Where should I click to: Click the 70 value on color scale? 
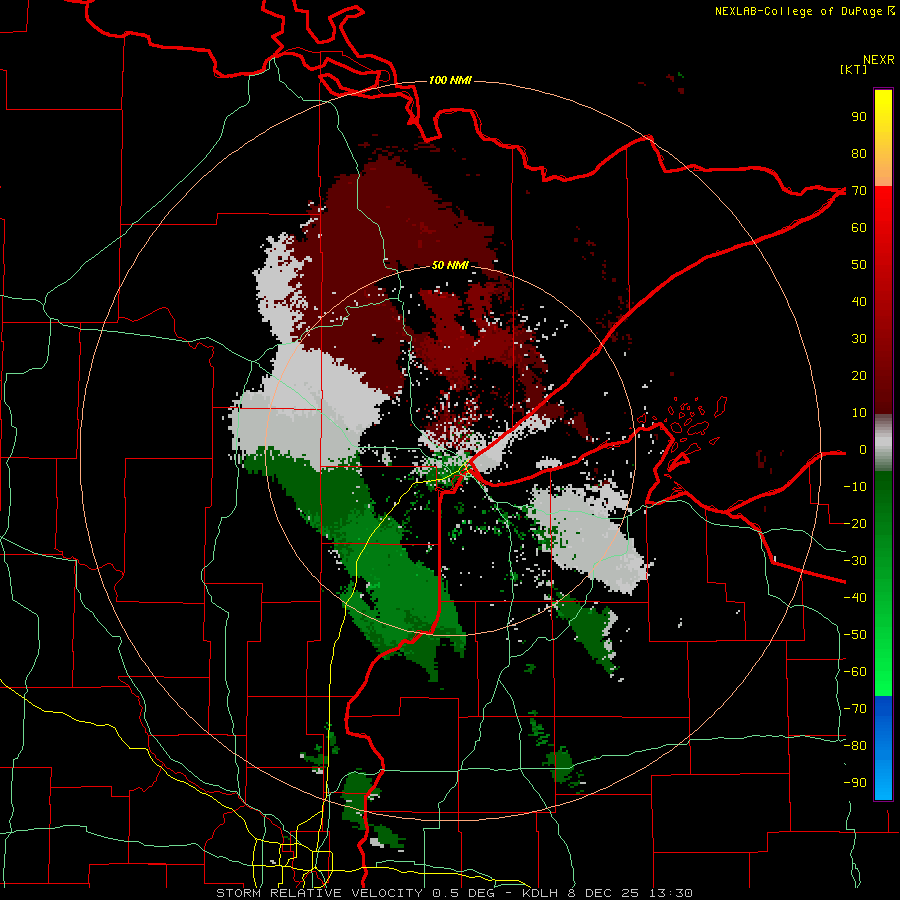[859, 191]
